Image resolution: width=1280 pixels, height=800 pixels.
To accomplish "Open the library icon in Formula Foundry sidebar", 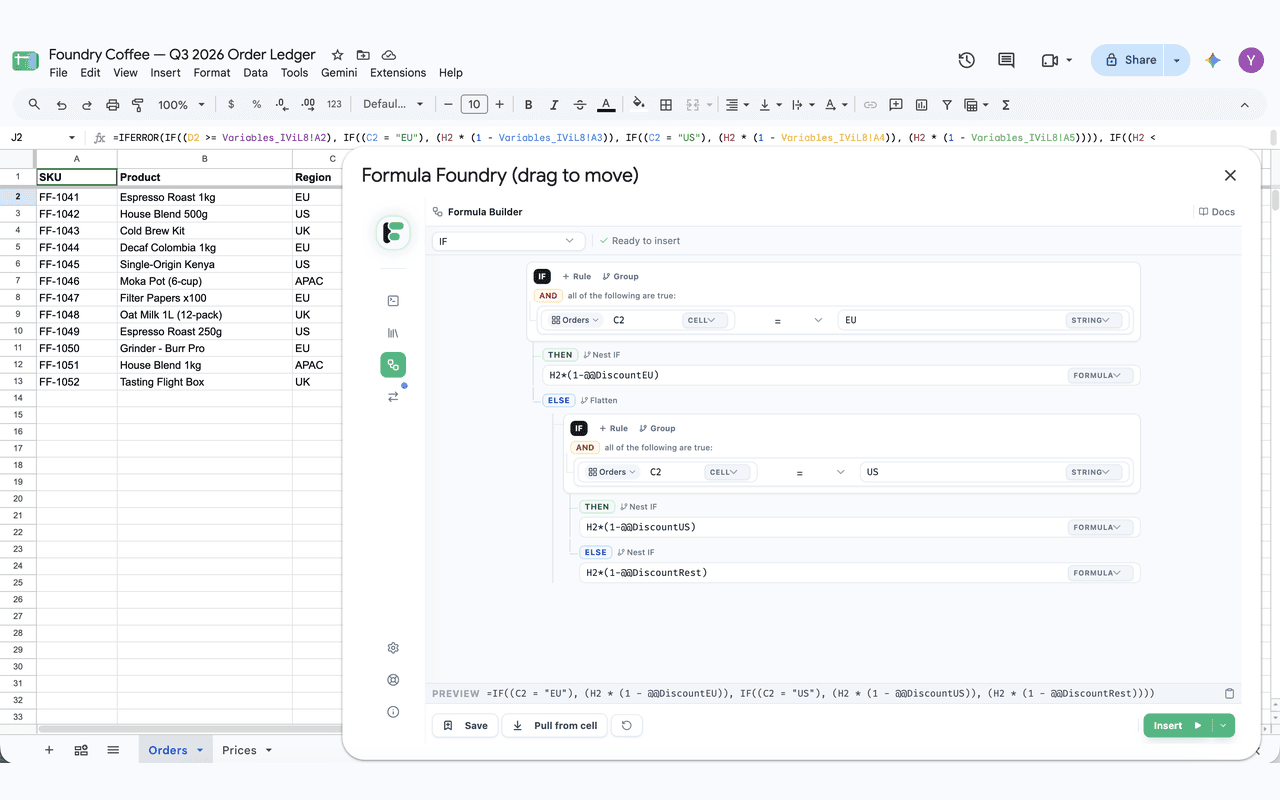I will click(393, 333).
